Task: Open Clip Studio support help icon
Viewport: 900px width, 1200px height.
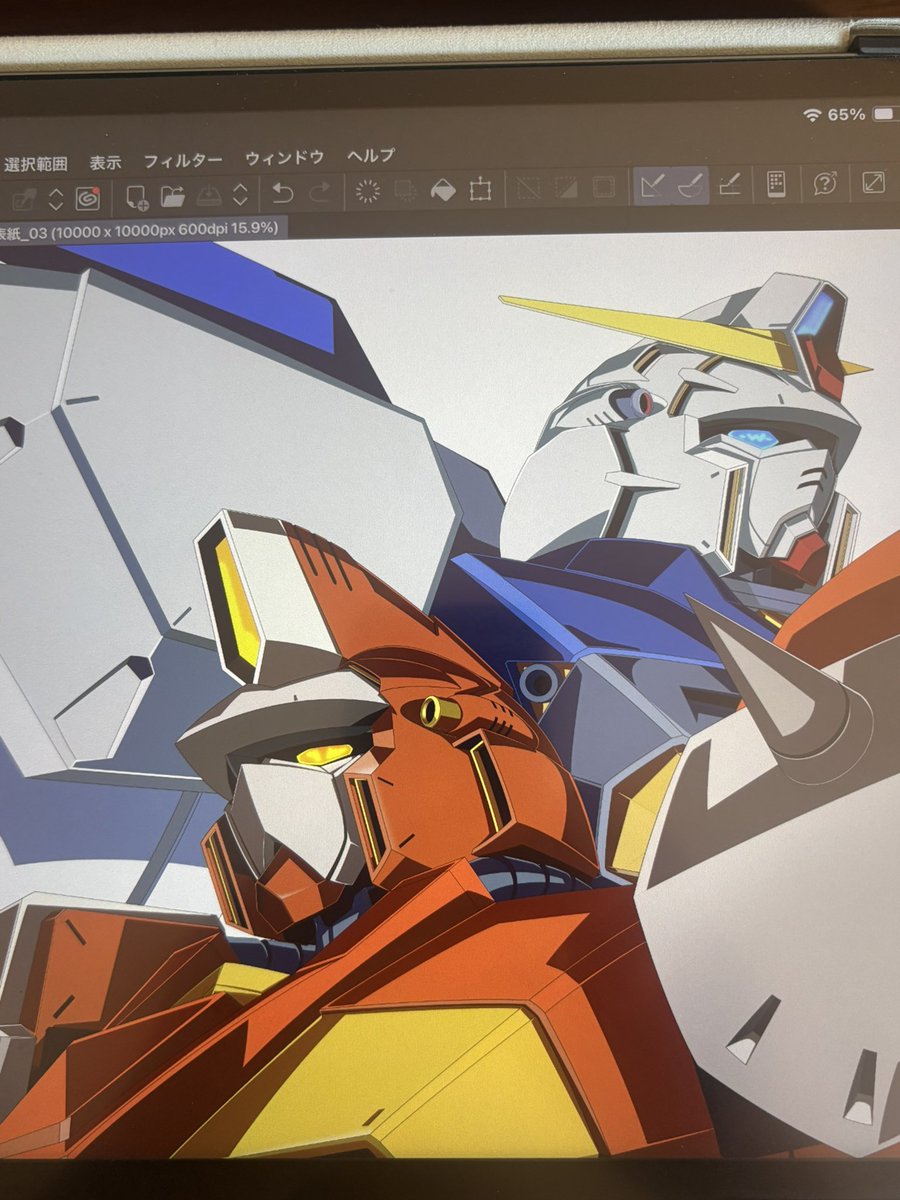Action: [824, 182]
